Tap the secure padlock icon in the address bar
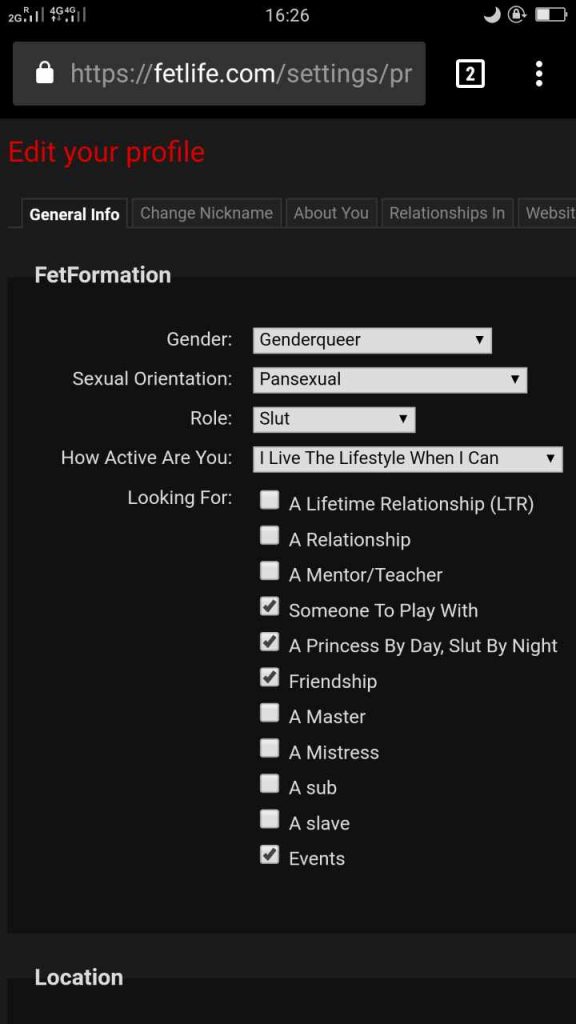This screenshot has width=576, height=1024. pyautogui.click(x=44, y=73)
